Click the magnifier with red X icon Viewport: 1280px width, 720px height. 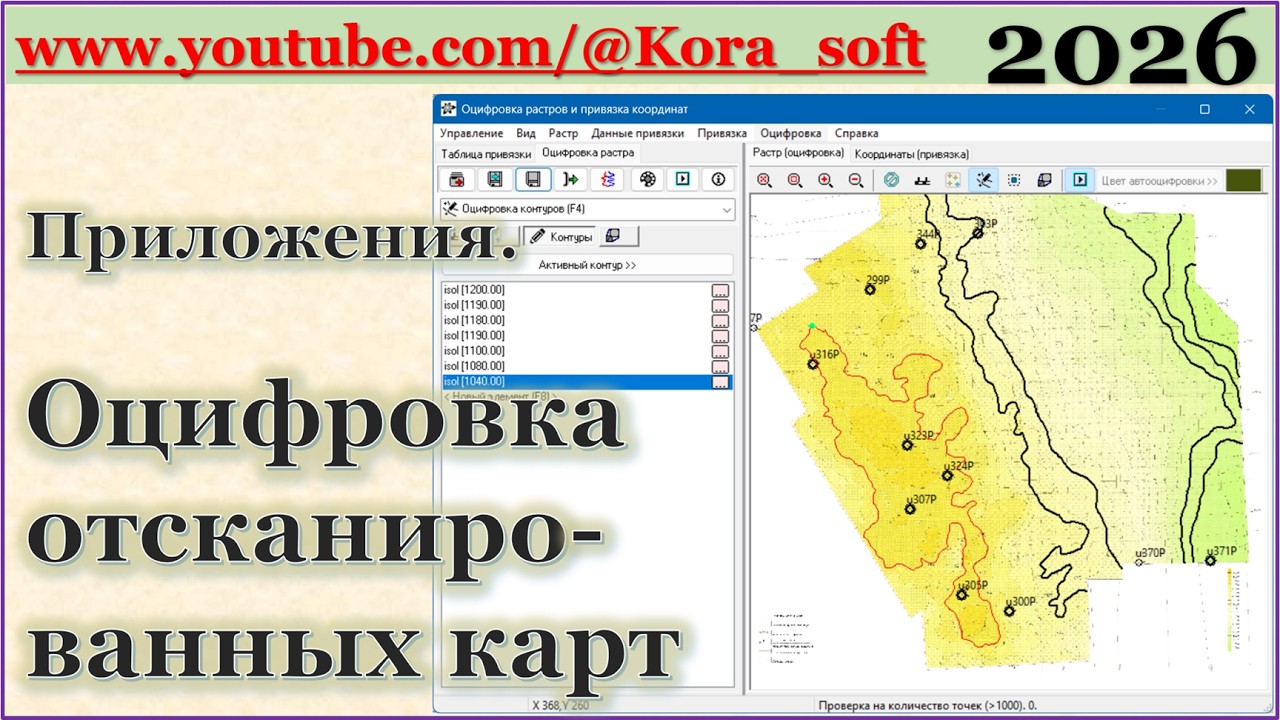point(765,180)
